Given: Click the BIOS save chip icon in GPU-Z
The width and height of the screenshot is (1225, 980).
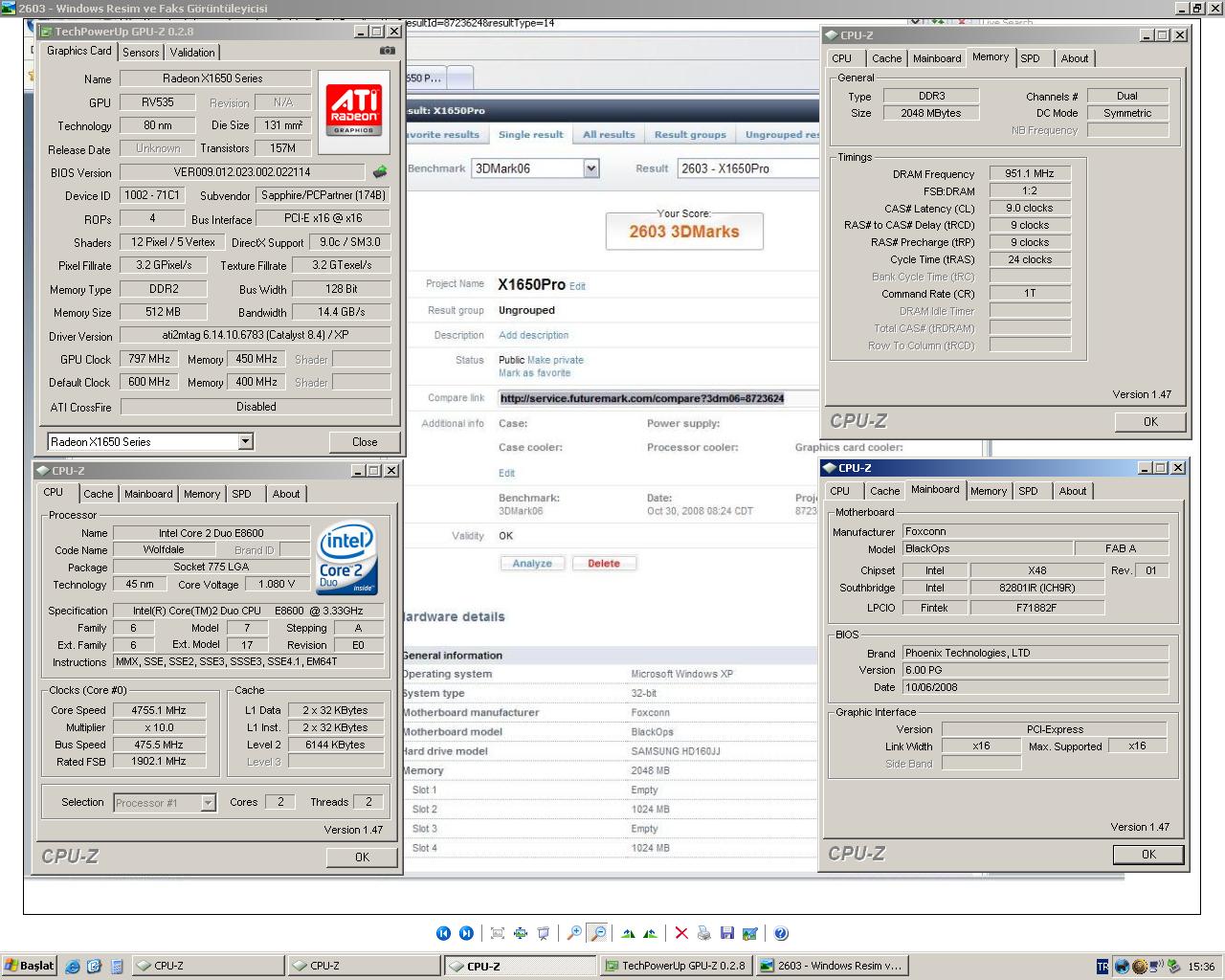Looking at the screenshot, I should [380, 172].
